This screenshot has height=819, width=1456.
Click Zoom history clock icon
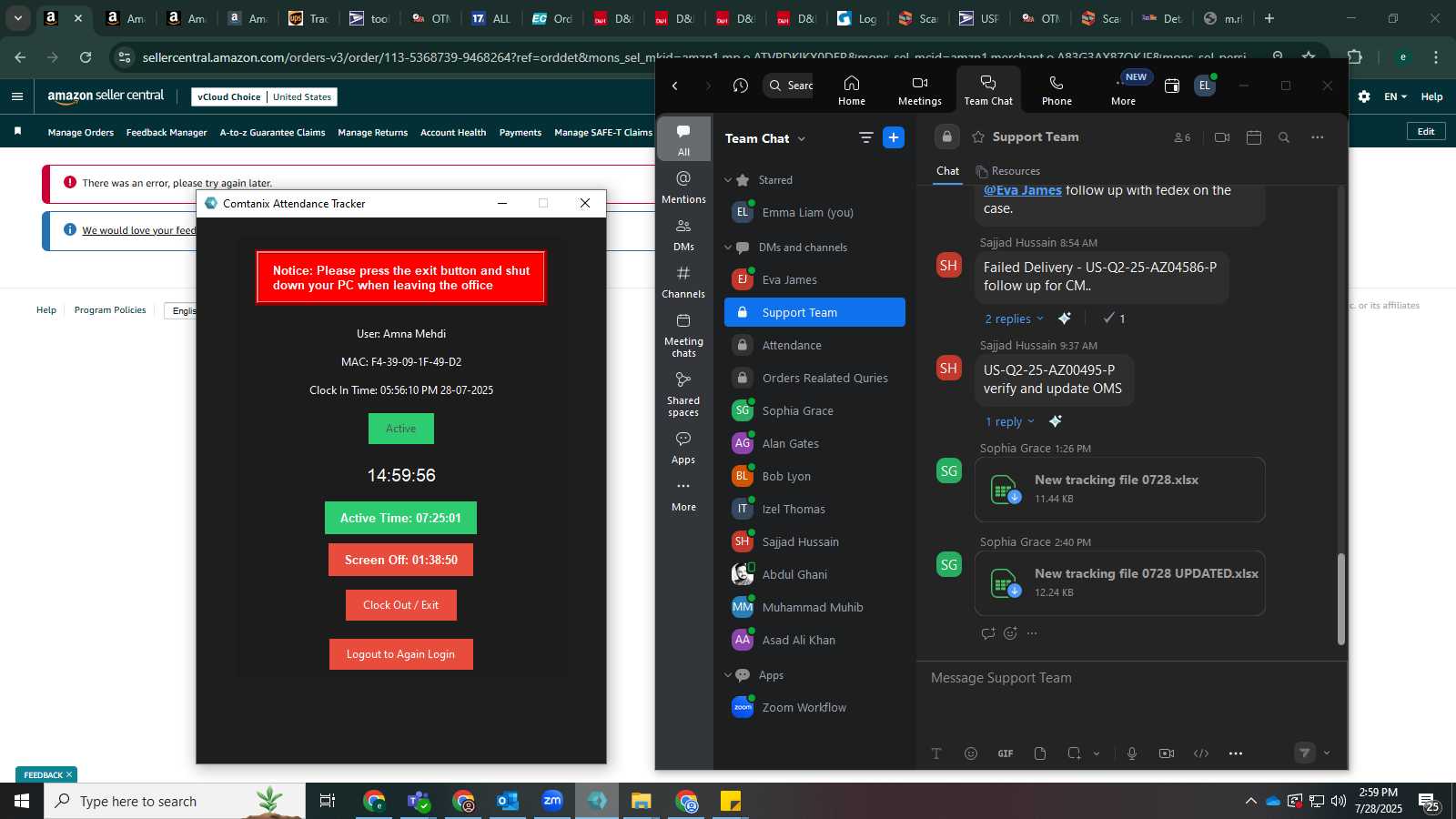740,86
